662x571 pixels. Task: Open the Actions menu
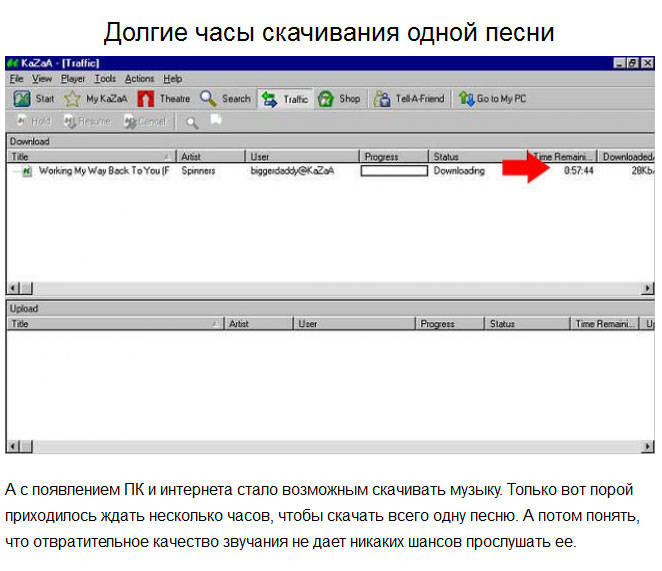(x=140, y=78)
